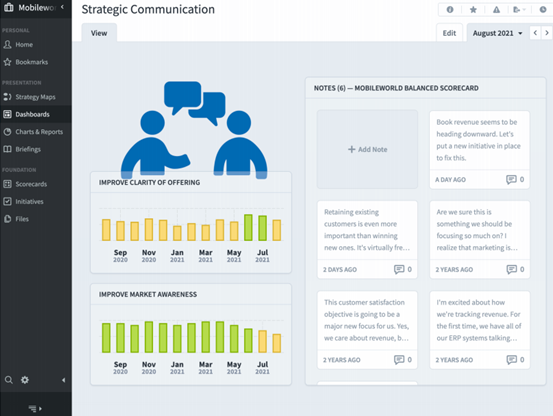Screen dimensions: 553x416
Task: Click Add Note tile
Action: pos(367,149)
